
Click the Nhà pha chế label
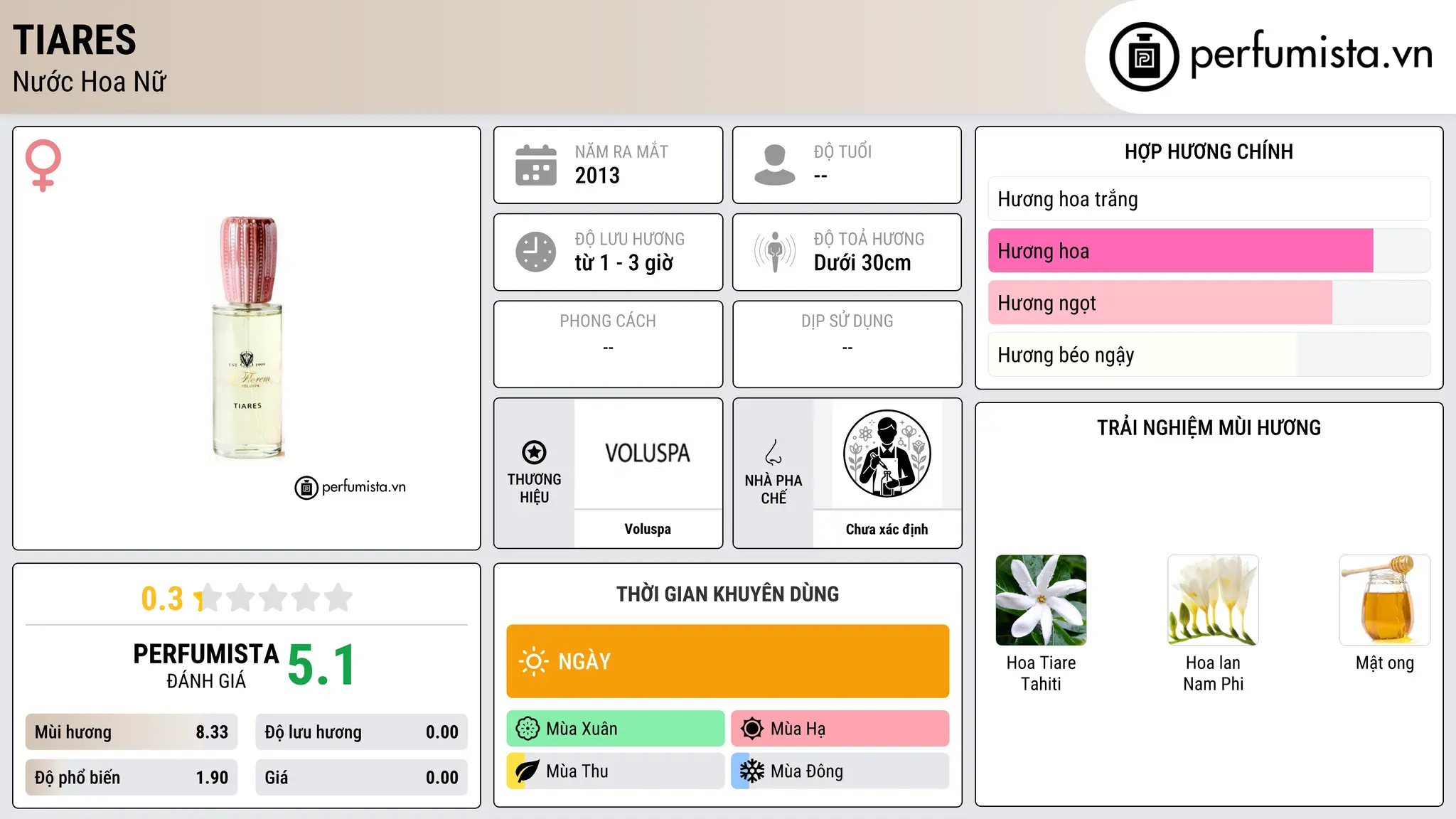coord(773,489)
